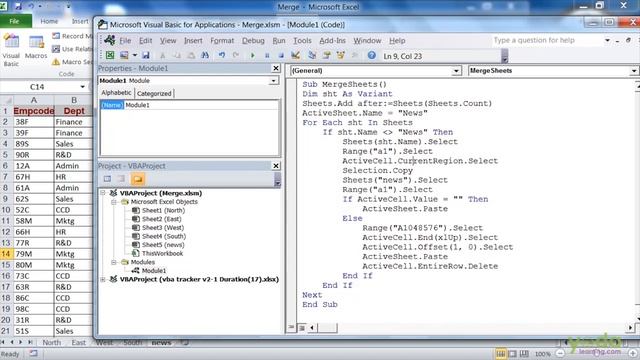Click the Undo toolbar icon

(x=222, y=55)
